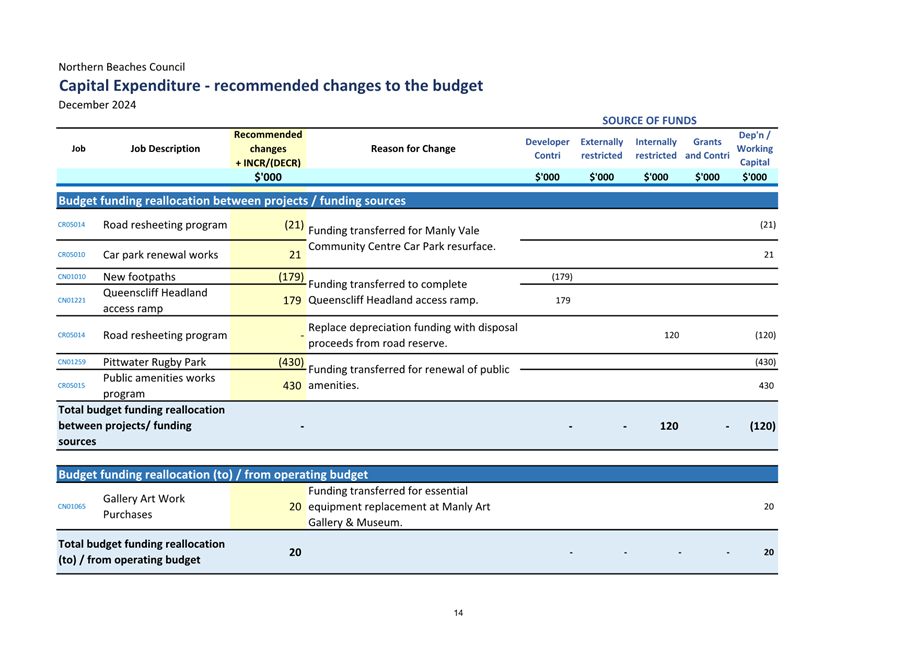Click the bold recommended total 20 in operating budget total row
Image resolution: width=916 pixels, height=647 pixels.
click(295, 552)
